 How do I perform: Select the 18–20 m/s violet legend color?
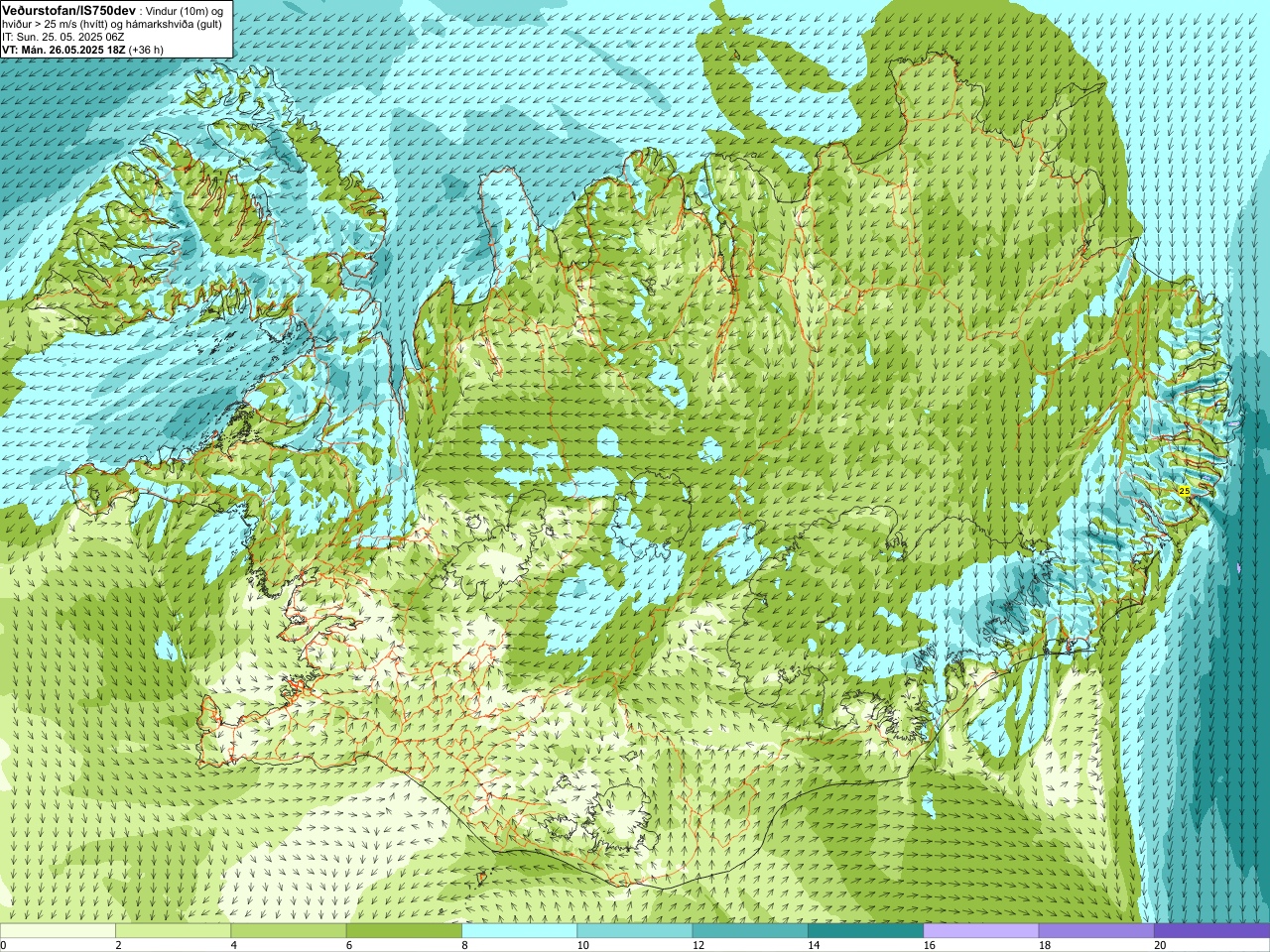[1096, 931]
